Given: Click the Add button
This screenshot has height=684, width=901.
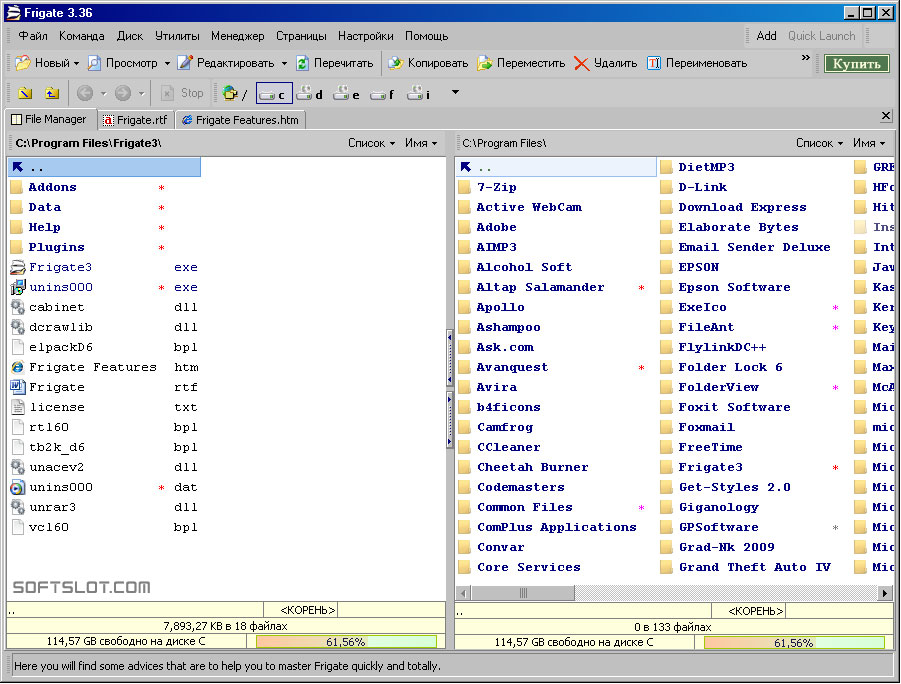Looking at the screenshot, I should (766, 36).
